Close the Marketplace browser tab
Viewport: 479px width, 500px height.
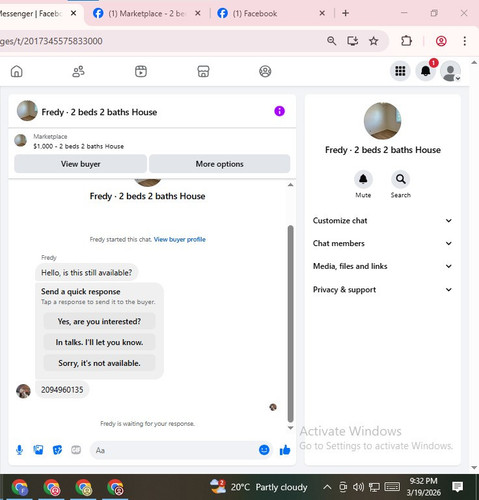pos(198,13)
